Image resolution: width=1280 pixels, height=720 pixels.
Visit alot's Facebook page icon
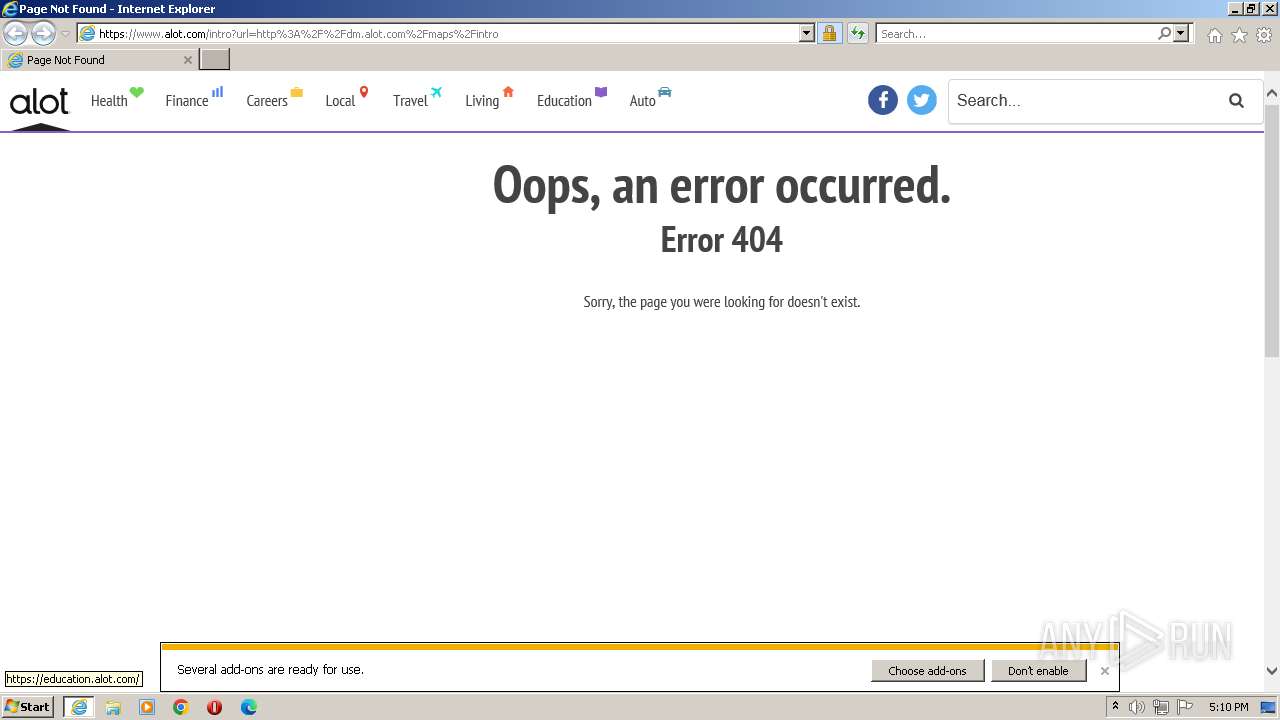[x=883, y=100]
